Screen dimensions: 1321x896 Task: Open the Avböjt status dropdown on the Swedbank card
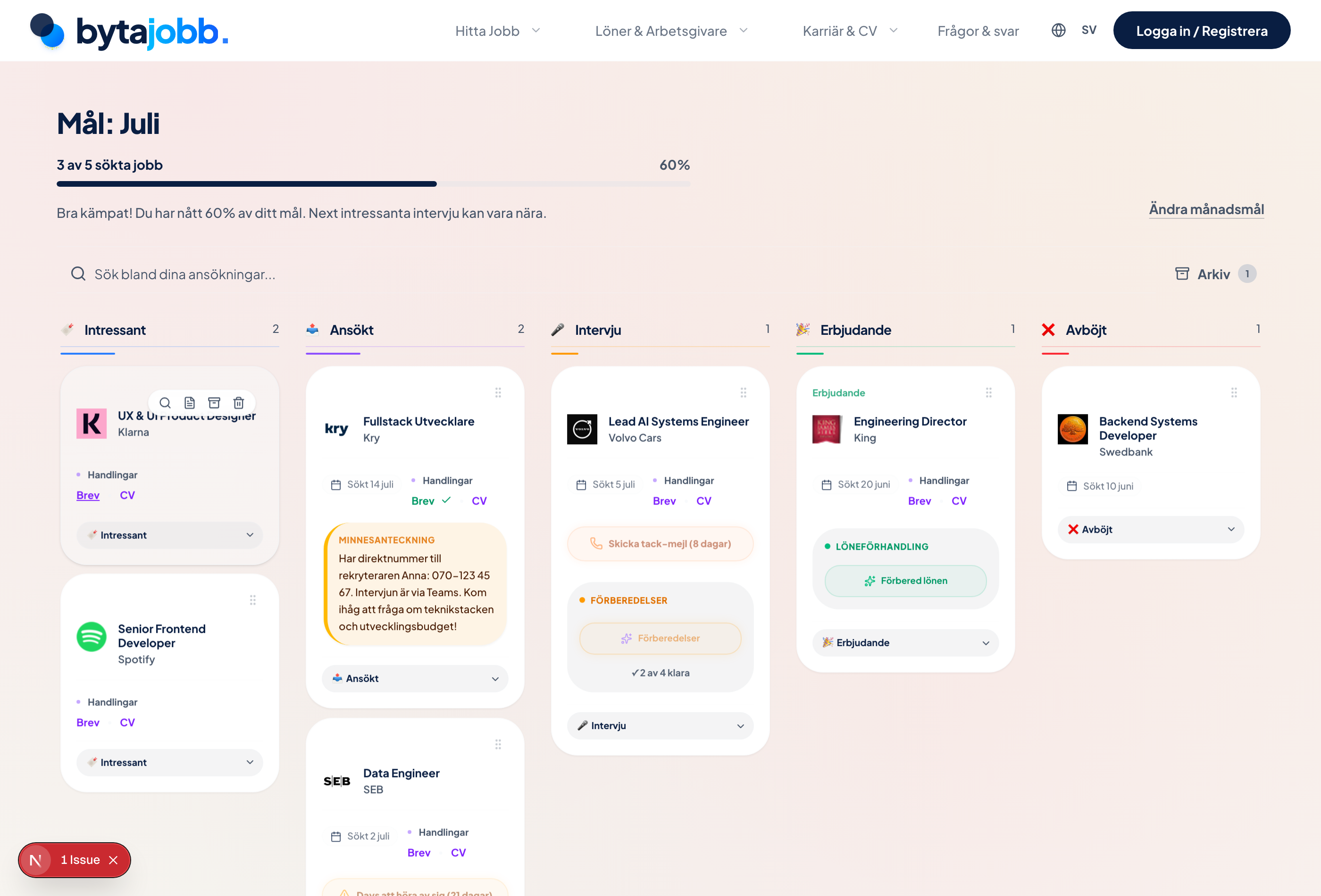[x=1151, y=530]
